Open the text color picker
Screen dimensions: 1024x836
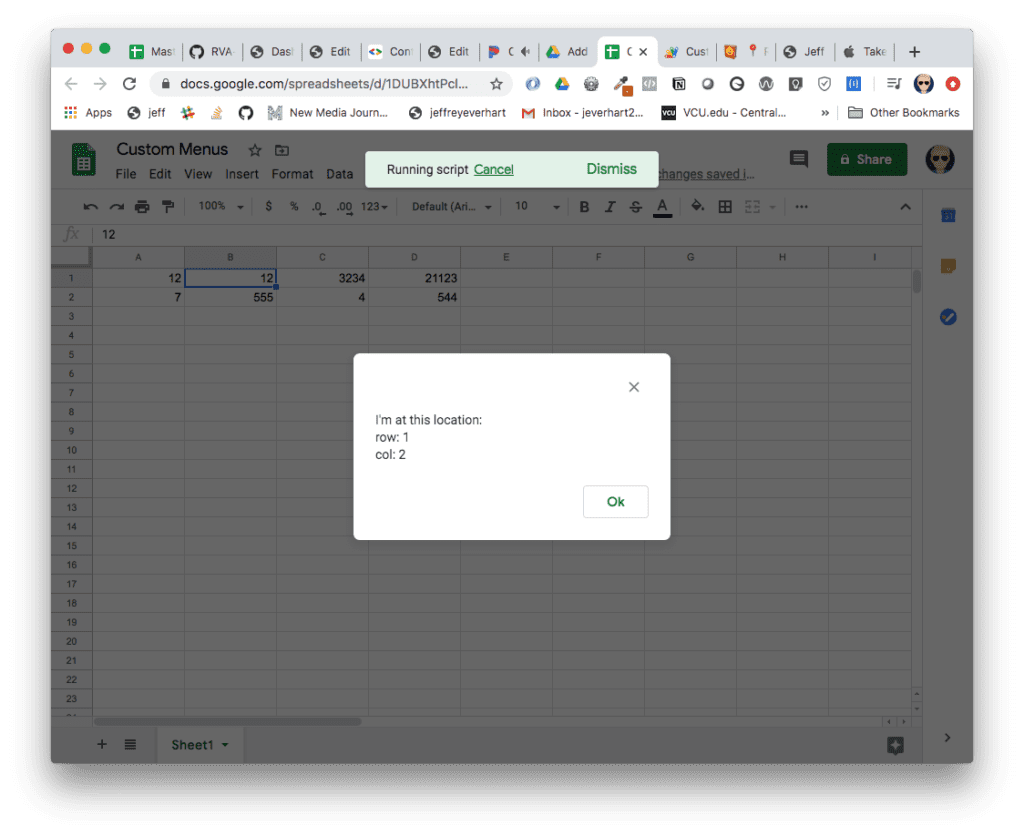662,206
